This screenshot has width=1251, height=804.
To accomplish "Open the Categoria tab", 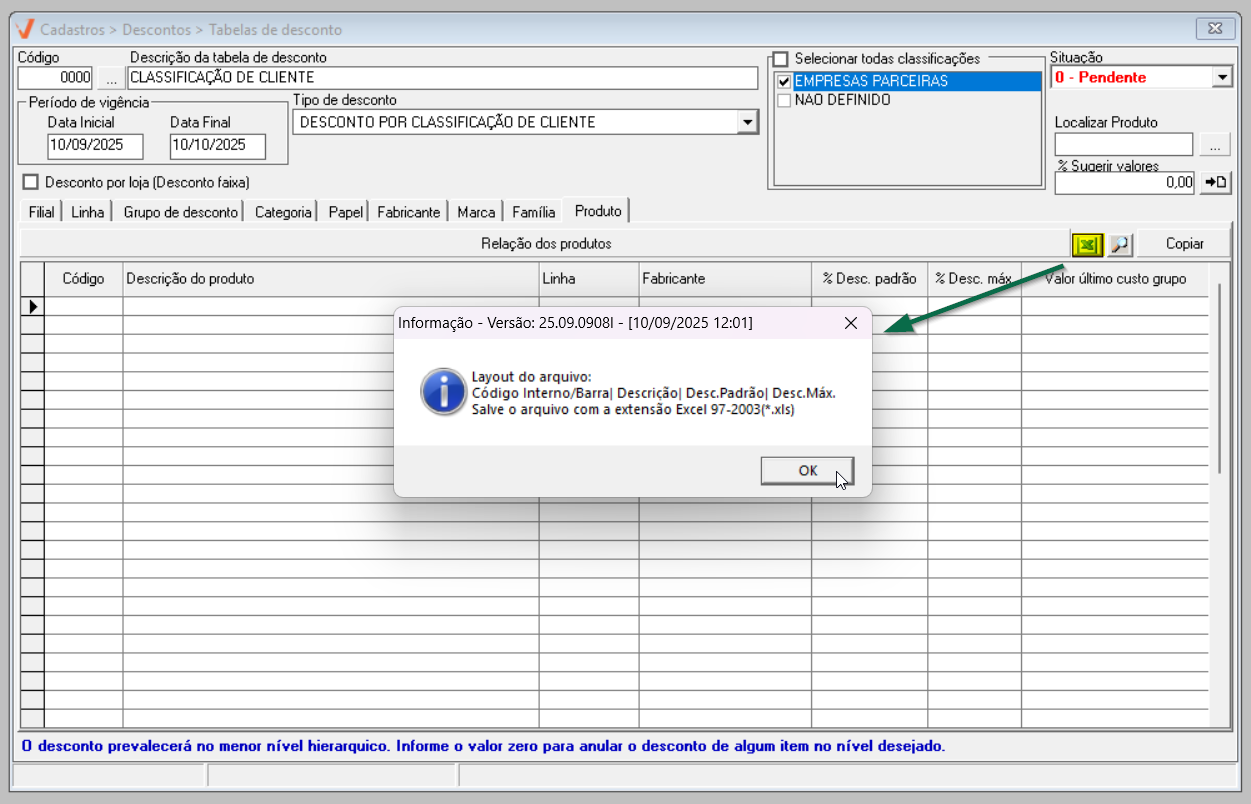I will click(283, 212).
